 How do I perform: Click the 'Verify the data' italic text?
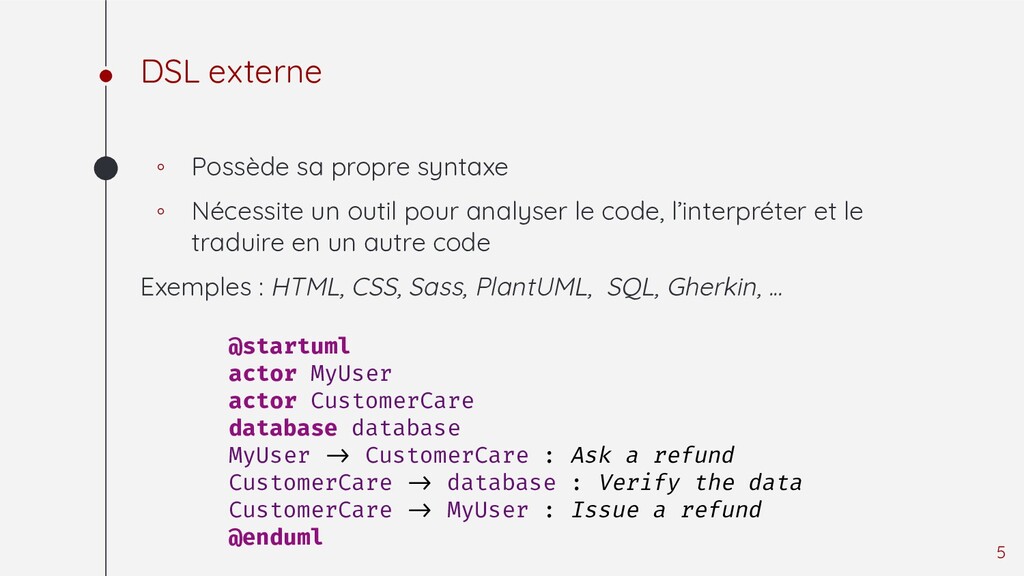click(700, 483)
